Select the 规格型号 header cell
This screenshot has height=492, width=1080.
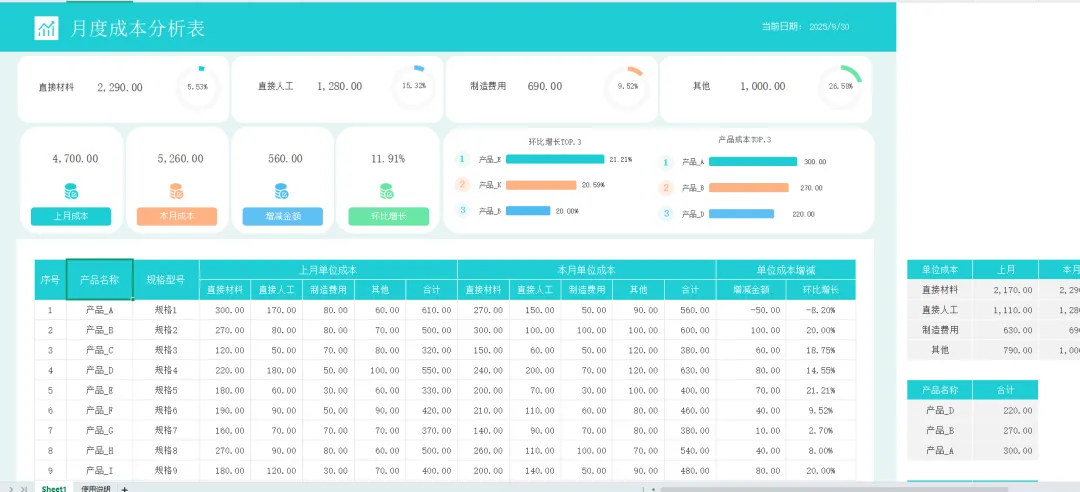pos(166,280)
